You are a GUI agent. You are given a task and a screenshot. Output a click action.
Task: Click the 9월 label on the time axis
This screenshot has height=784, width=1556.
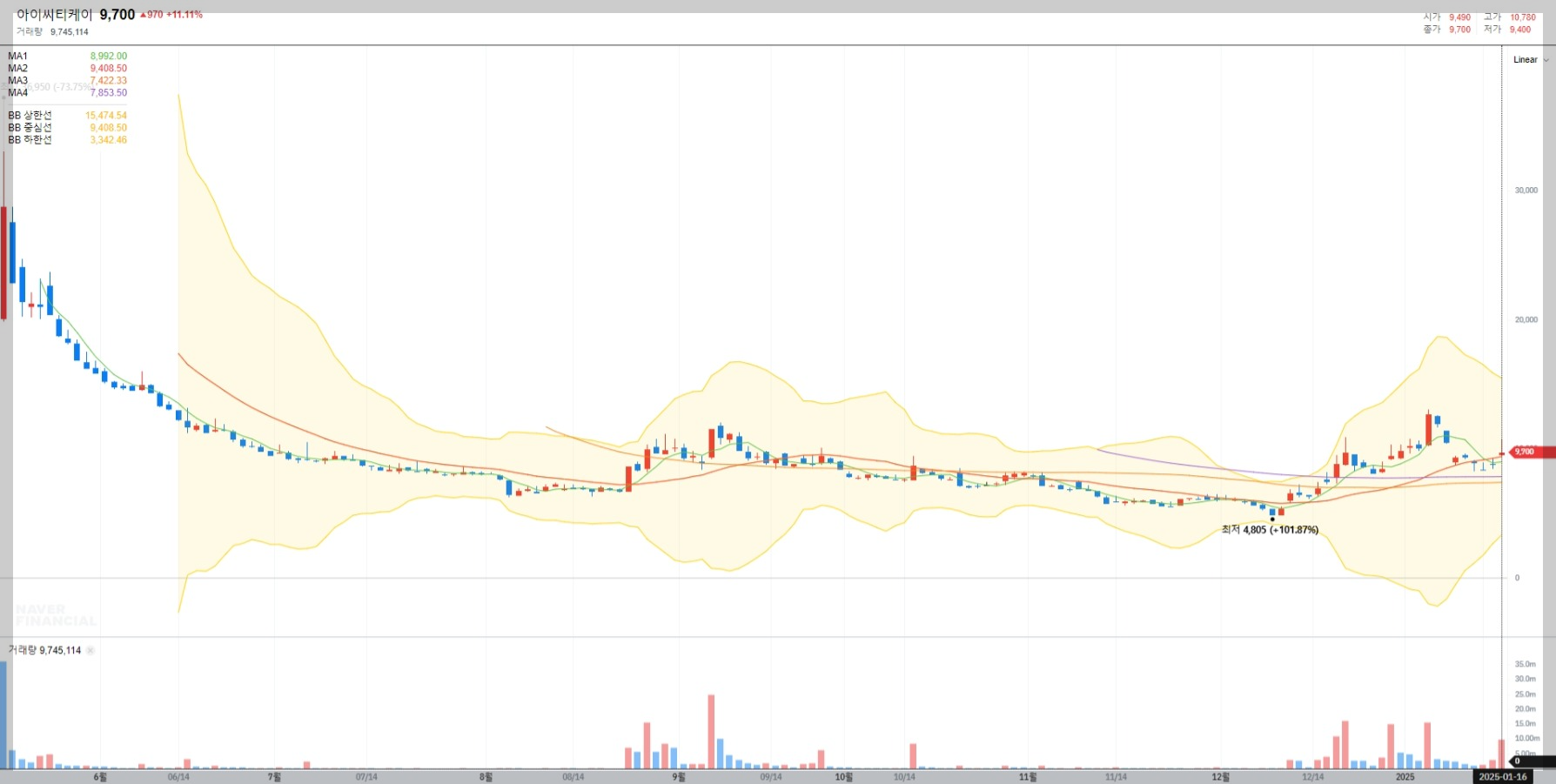point(679,777)
